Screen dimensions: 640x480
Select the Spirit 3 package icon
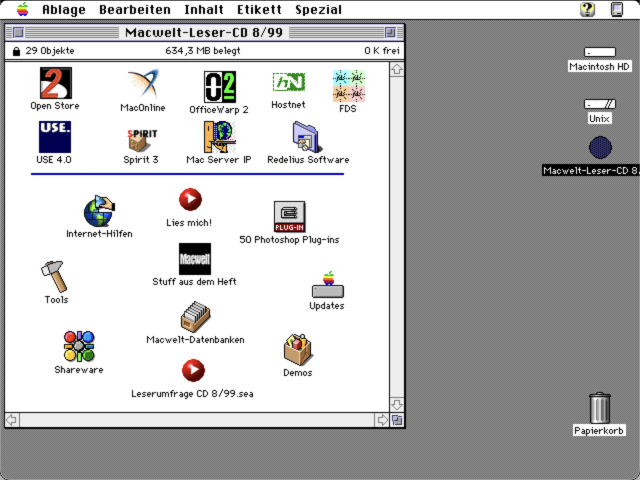click(x=142, y=140)
